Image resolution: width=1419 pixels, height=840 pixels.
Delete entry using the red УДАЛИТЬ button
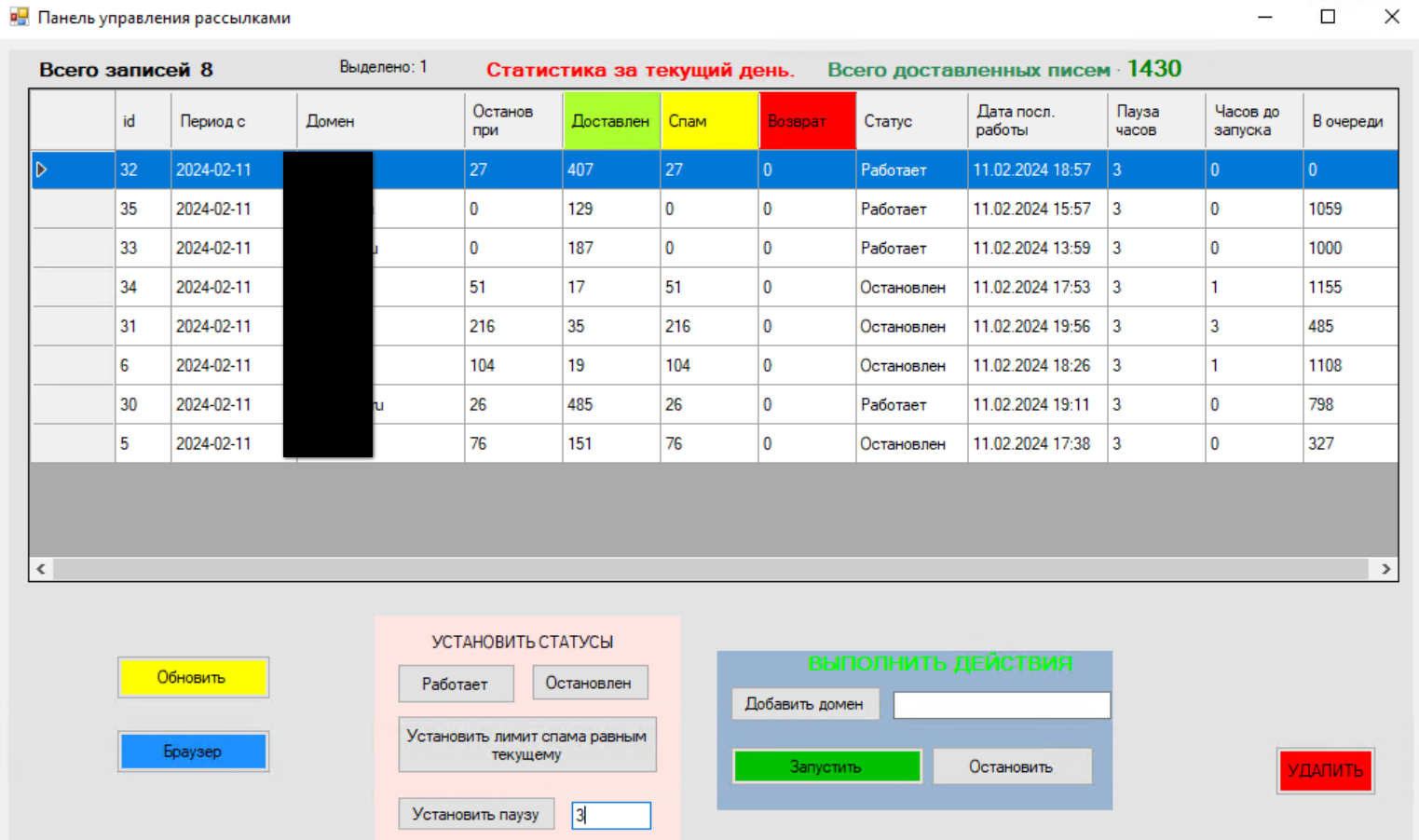click(x=1325, y=770)
